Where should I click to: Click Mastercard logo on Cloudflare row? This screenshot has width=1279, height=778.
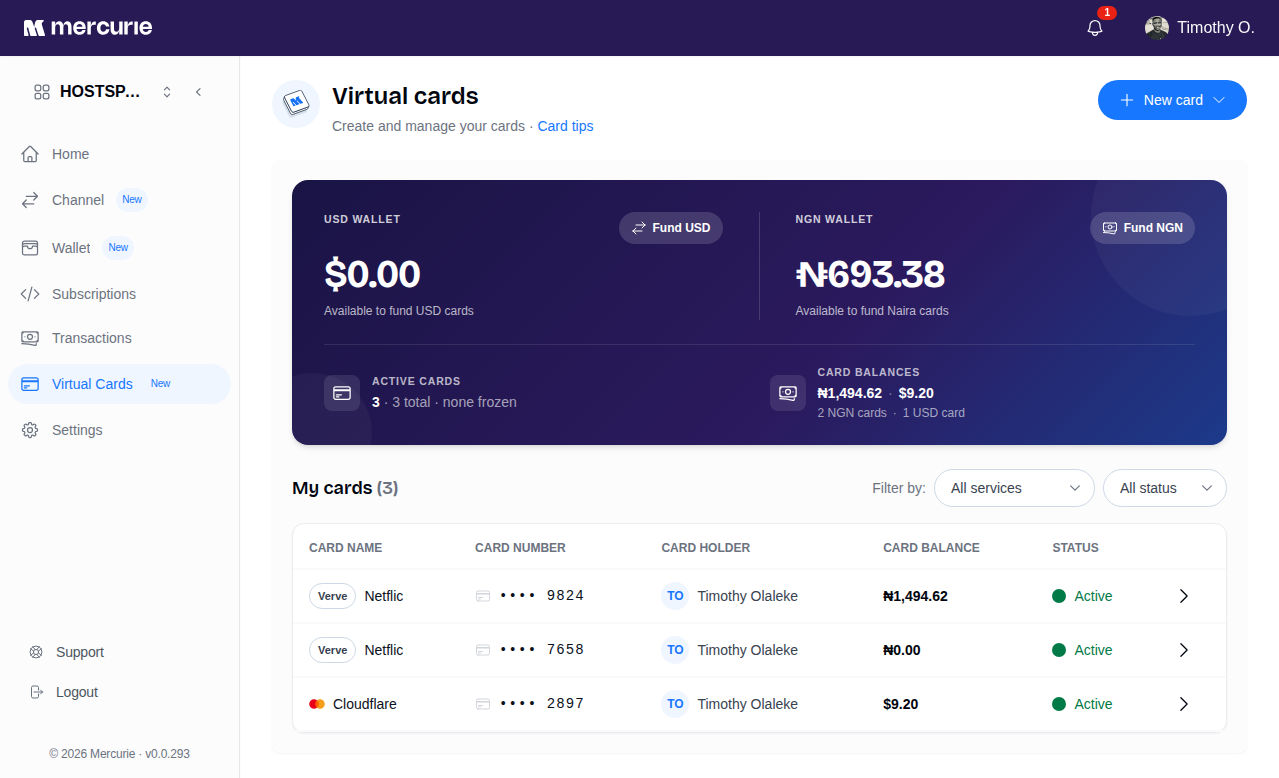(317, 704)
